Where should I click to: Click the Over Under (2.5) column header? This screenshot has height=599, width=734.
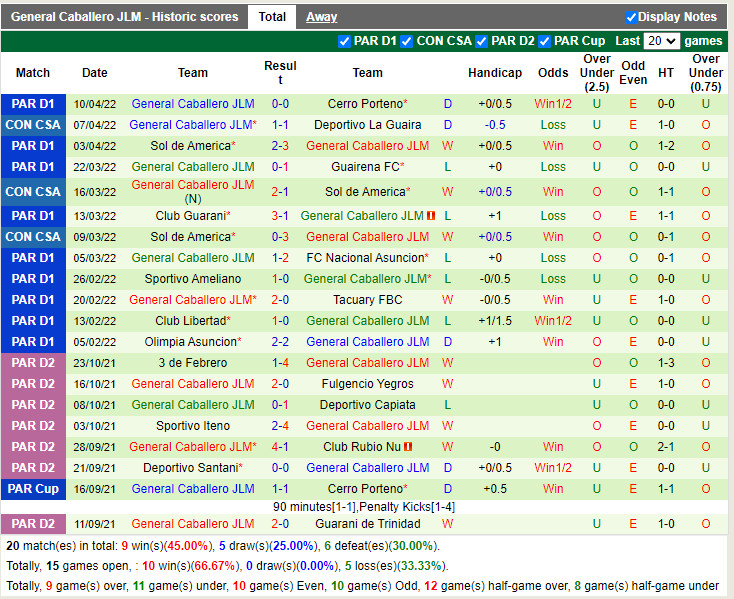point(596,73)
